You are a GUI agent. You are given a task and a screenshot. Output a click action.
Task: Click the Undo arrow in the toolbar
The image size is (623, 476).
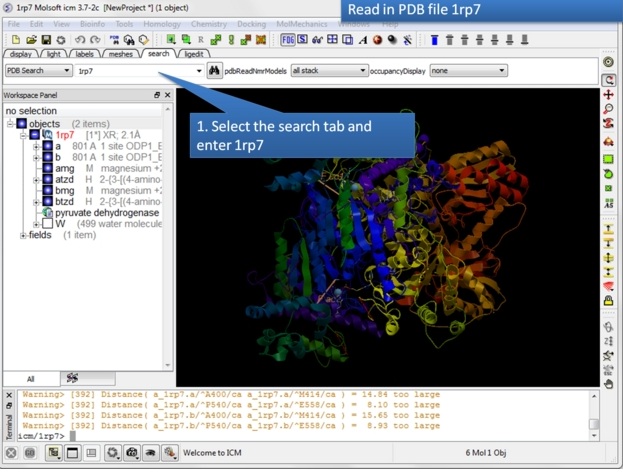(80, 40)
